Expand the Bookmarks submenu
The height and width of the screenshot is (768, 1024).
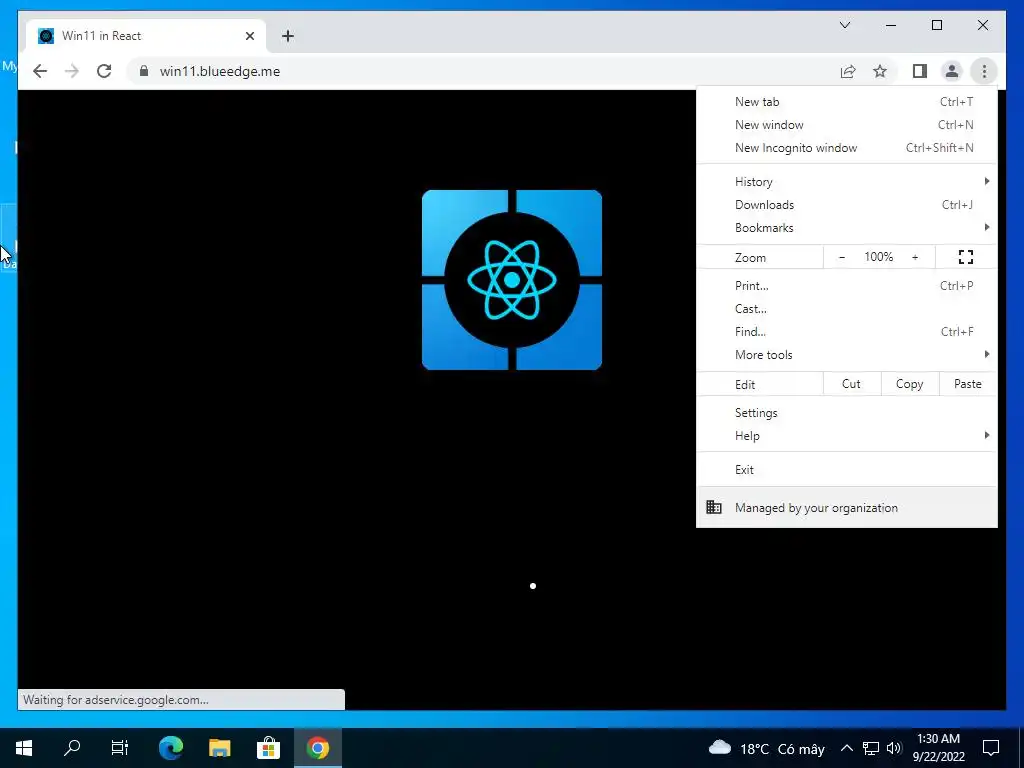846,227
